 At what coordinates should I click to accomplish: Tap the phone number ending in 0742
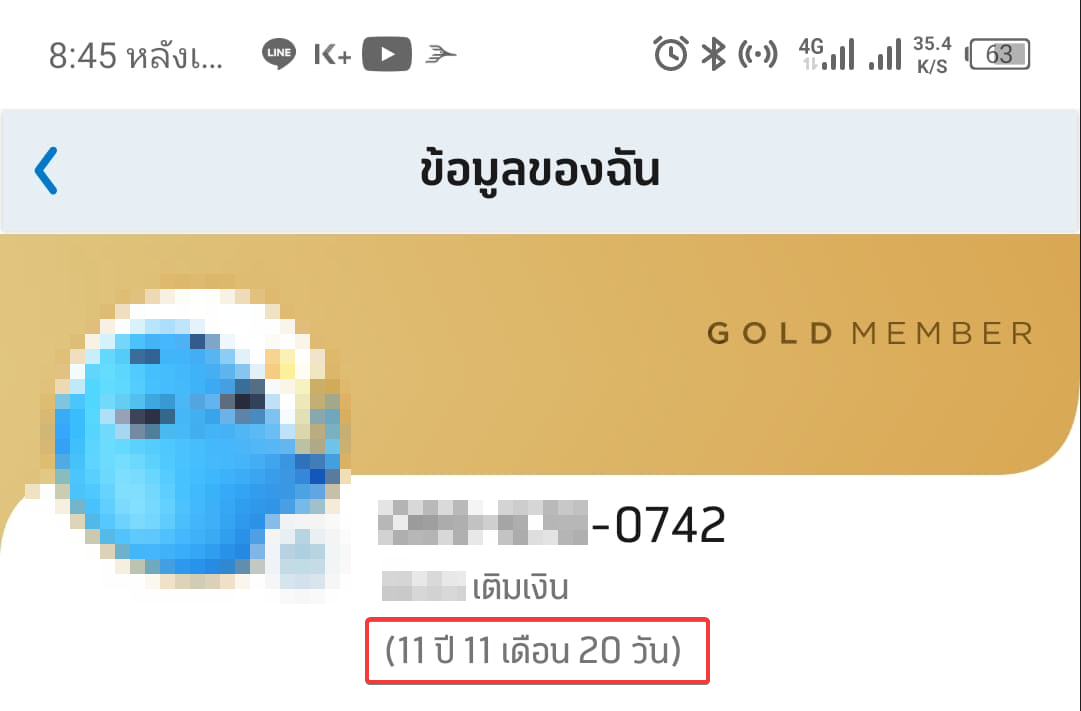tap(552, 524)
